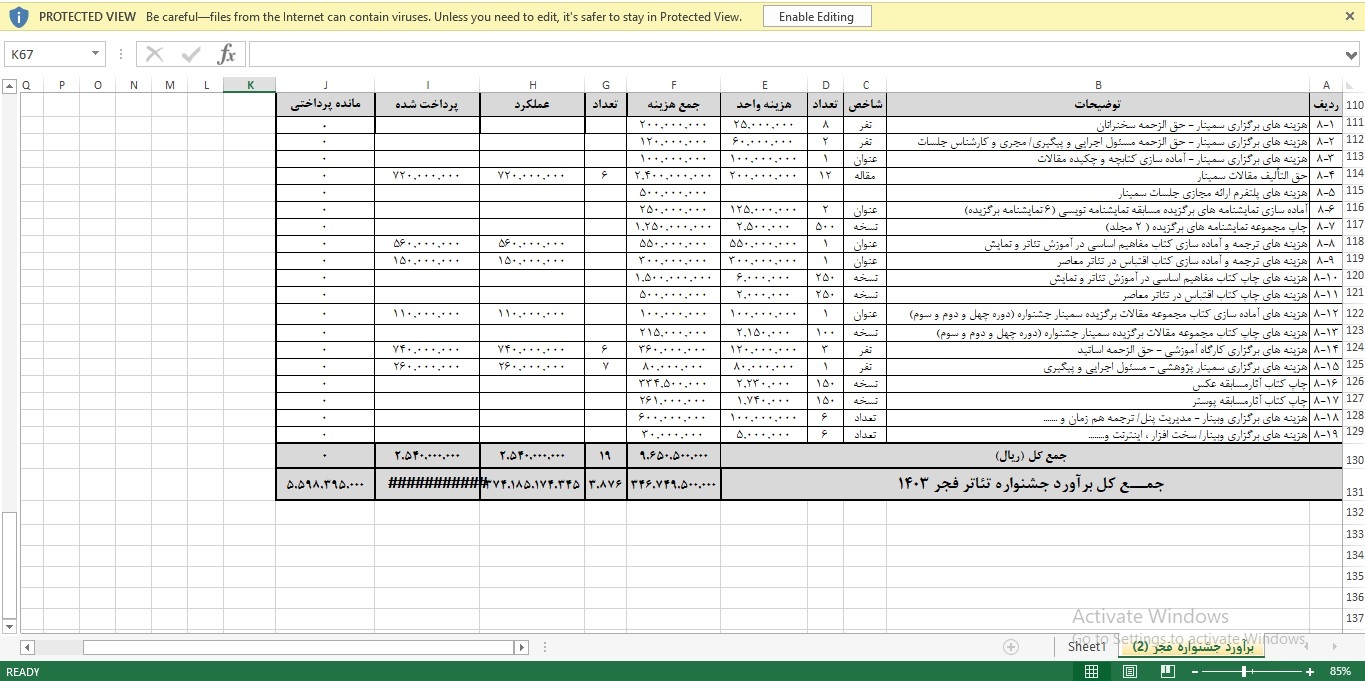
Task: Click the zoom in plus button
Action: [x=1310, y=672]
